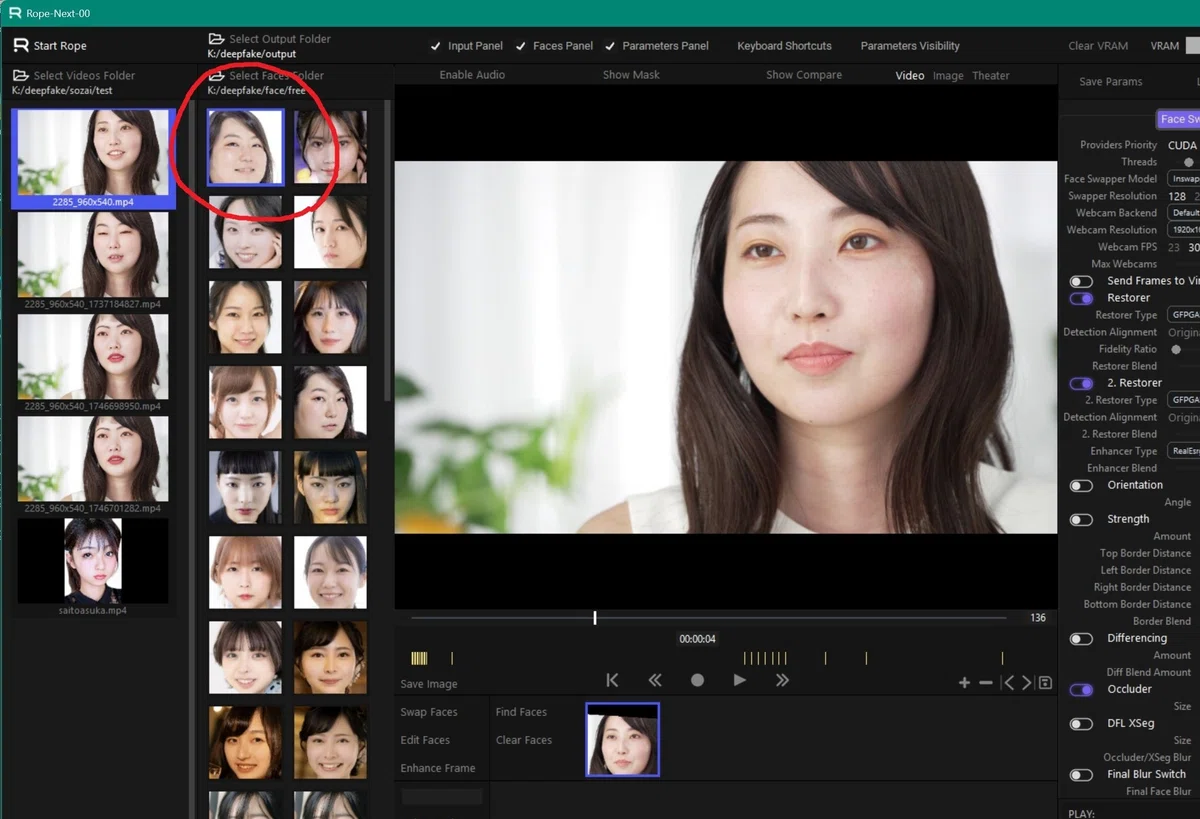
Task: Switch on the Strength toggle
Action: point(1081,520)
